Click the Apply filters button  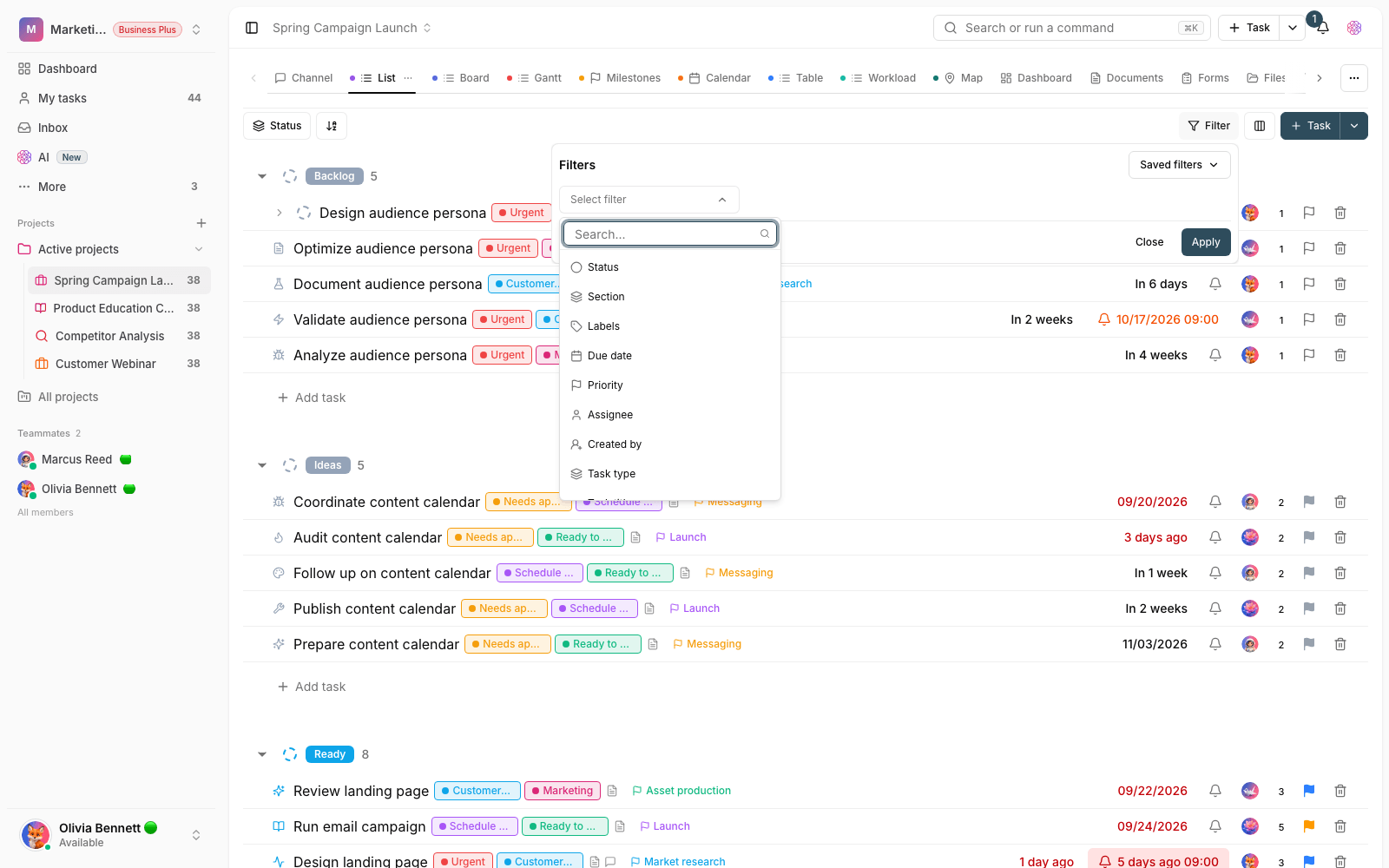[1206, 242]
